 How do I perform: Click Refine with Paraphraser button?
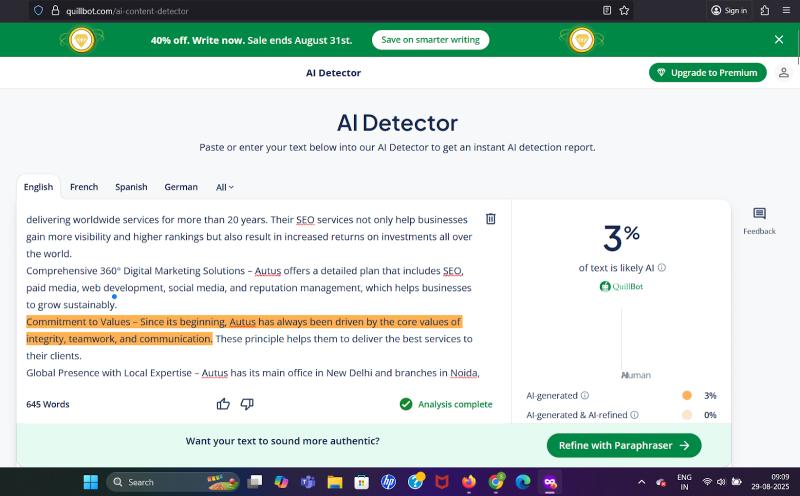coord(623,445)
